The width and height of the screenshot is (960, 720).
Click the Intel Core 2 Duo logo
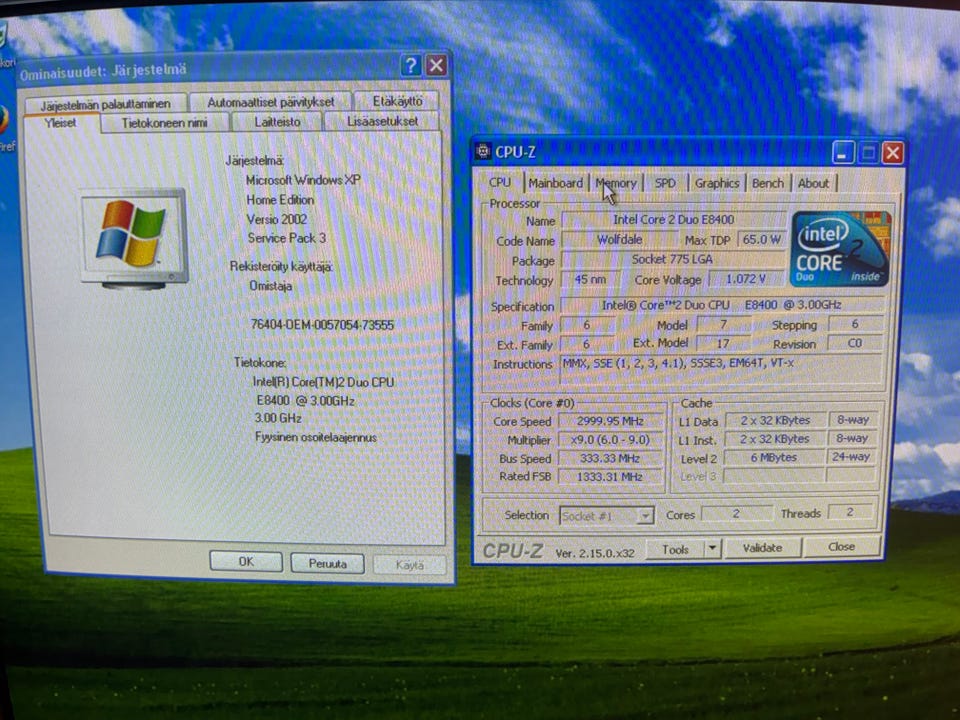[x=840, y=249]
